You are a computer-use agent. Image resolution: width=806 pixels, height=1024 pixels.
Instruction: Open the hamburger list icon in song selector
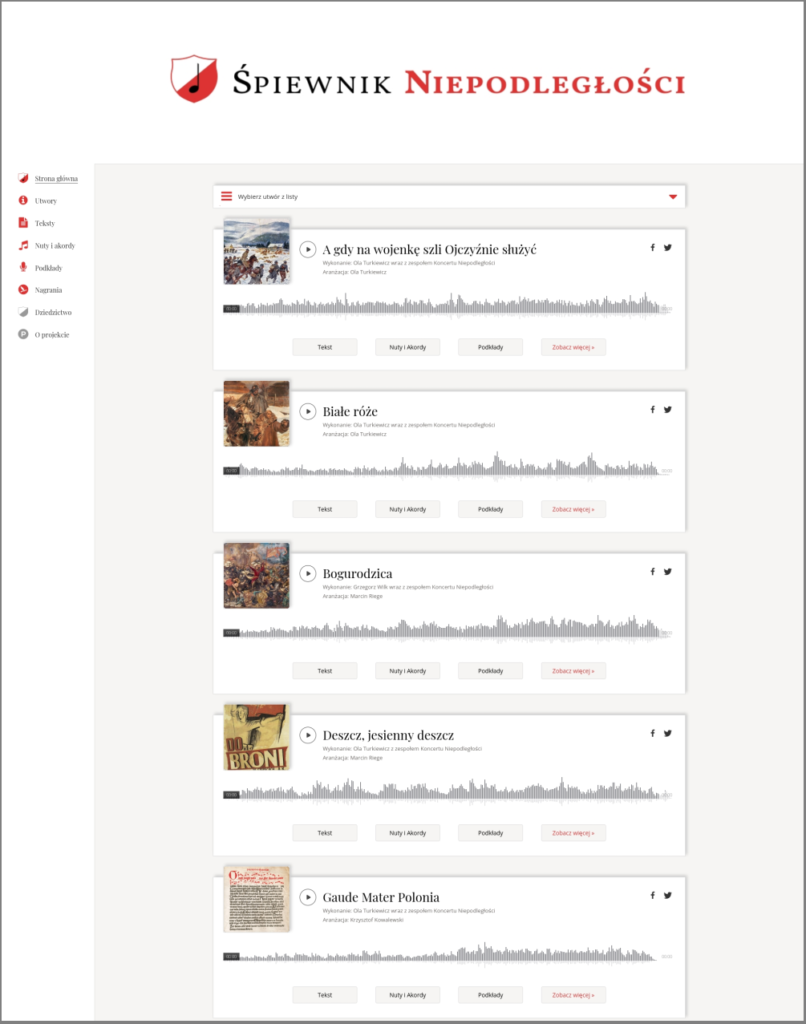click(227, 197)
